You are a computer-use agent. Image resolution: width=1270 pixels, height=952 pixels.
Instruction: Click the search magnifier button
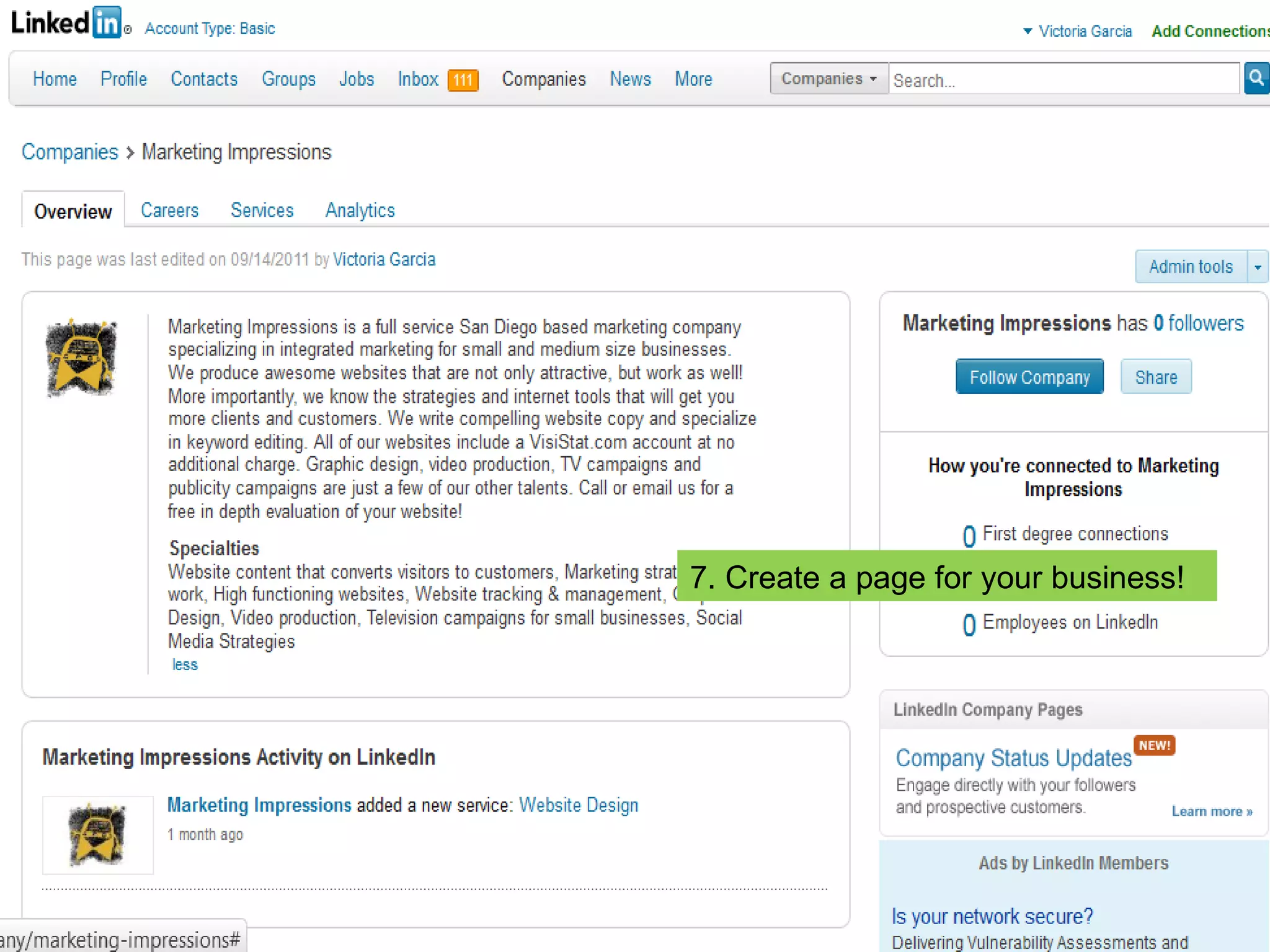tap(1256, 78)
